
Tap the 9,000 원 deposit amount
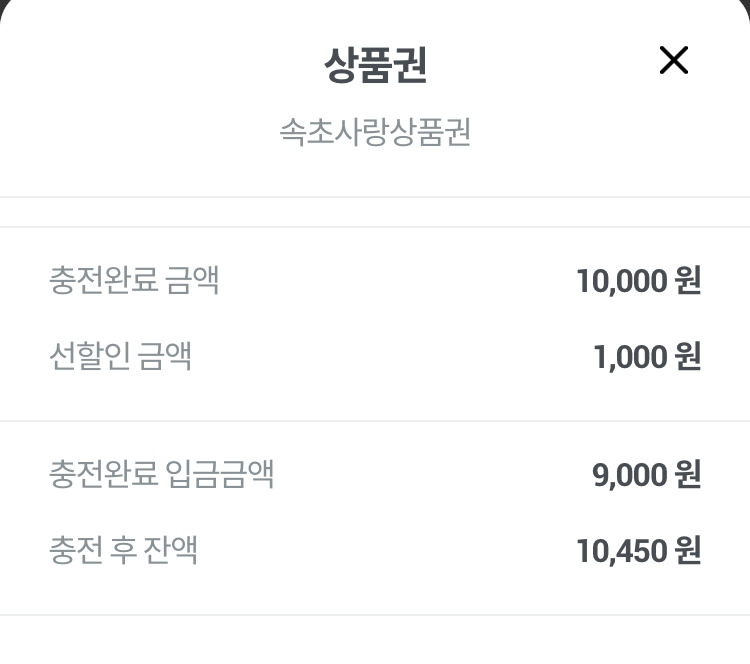pos(646,474)
